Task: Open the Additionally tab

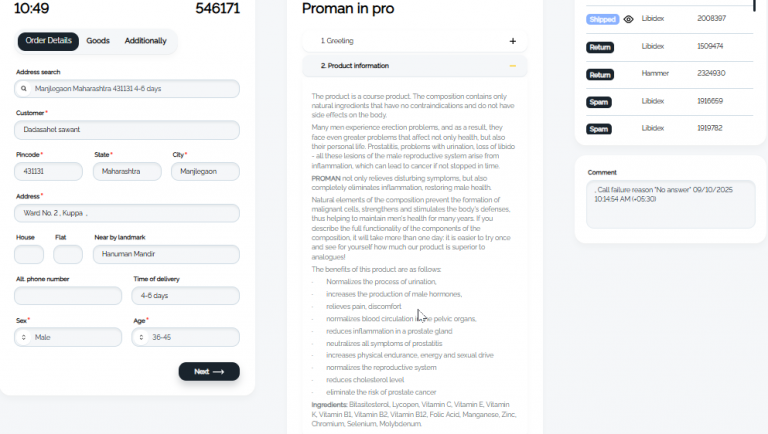Action: coord(145,41)
